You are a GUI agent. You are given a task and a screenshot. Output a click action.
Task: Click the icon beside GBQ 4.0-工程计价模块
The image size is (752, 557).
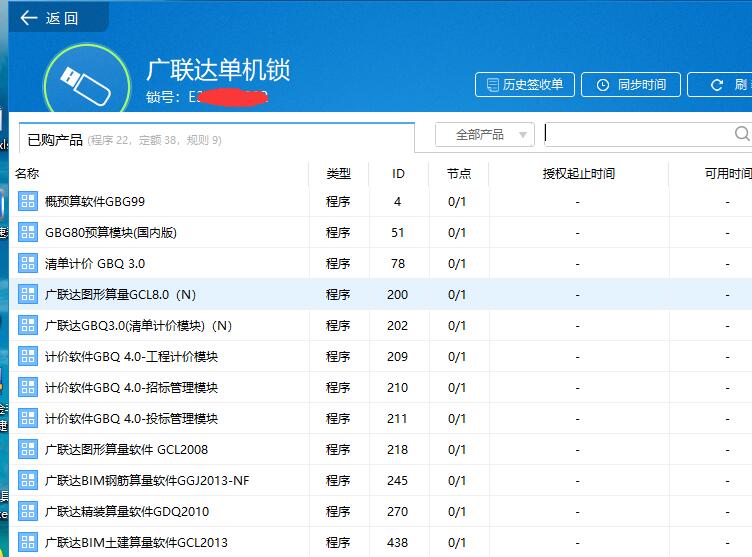[x=28, y=356]
